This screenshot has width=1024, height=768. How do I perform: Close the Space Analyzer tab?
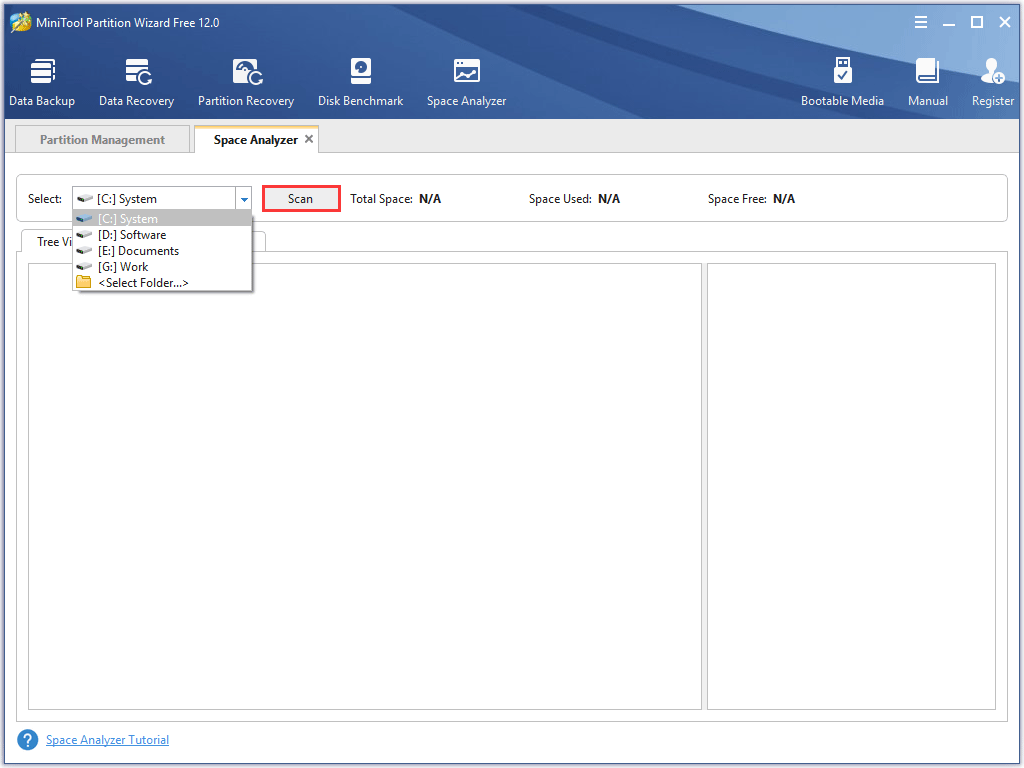[309, 139]
